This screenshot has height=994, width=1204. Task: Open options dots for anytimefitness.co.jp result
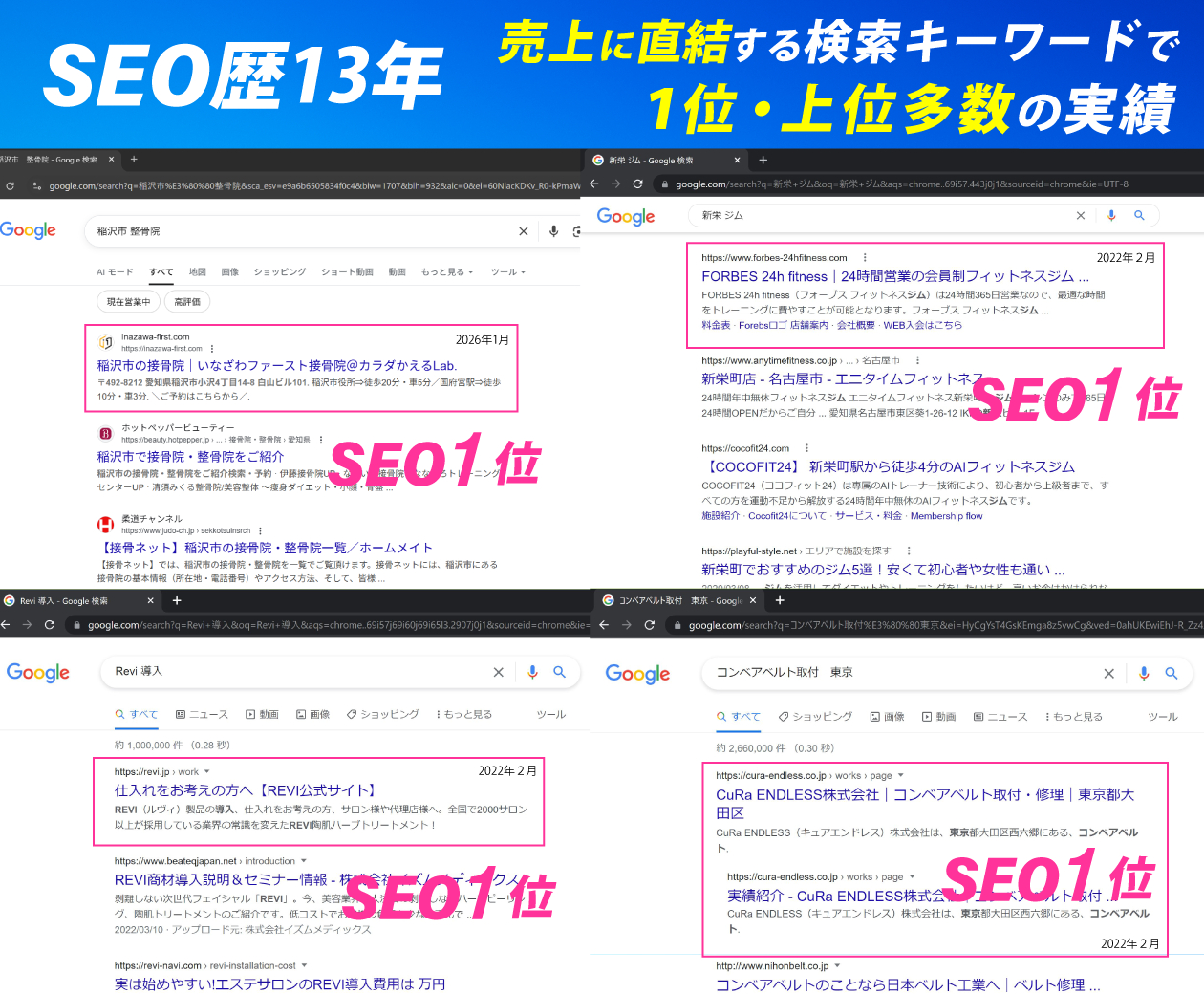tap(917, 360)
